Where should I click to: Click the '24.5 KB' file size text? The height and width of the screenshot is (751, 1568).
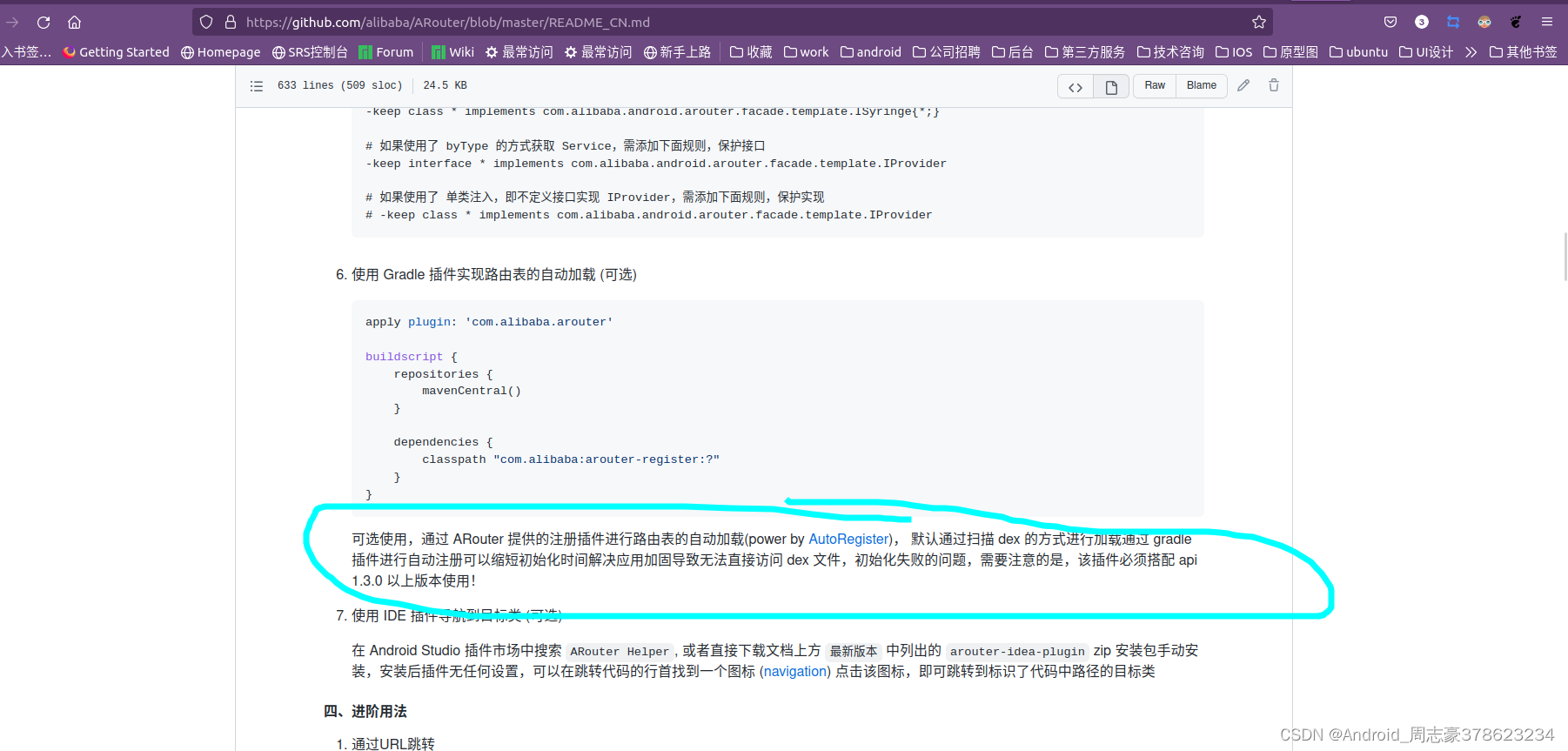point(446,85)
